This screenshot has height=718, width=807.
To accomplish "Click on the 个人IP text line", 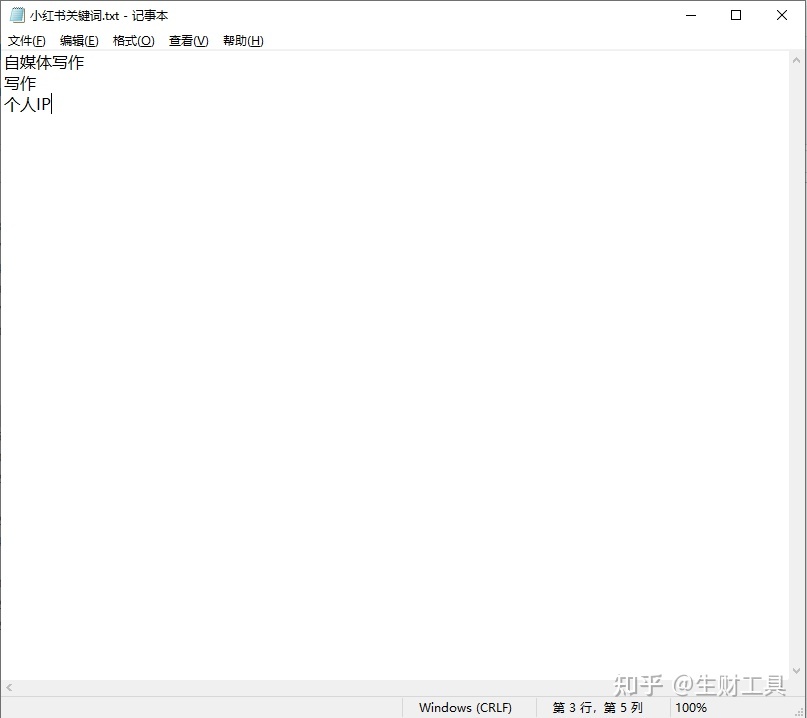I will (27, 104).
